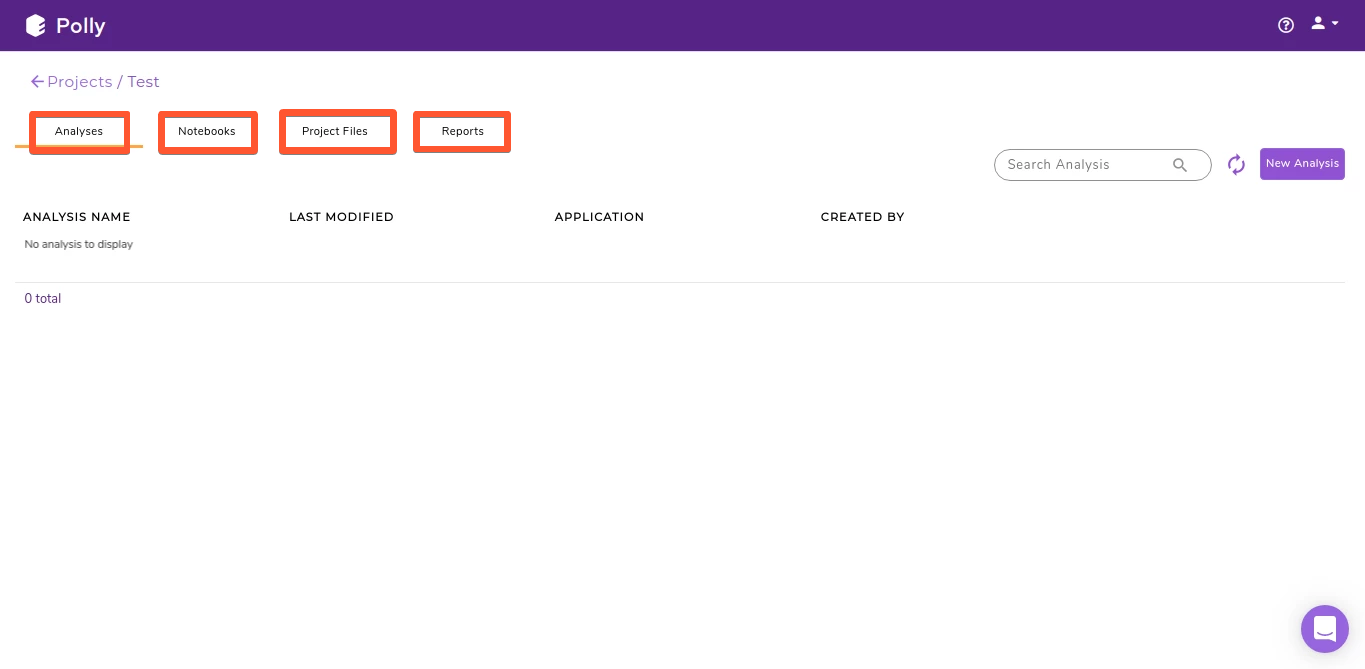The height and width of the screenshot is (669, 1365).
Task: Click the CREATED BY column header
Action: pos(862,216)
